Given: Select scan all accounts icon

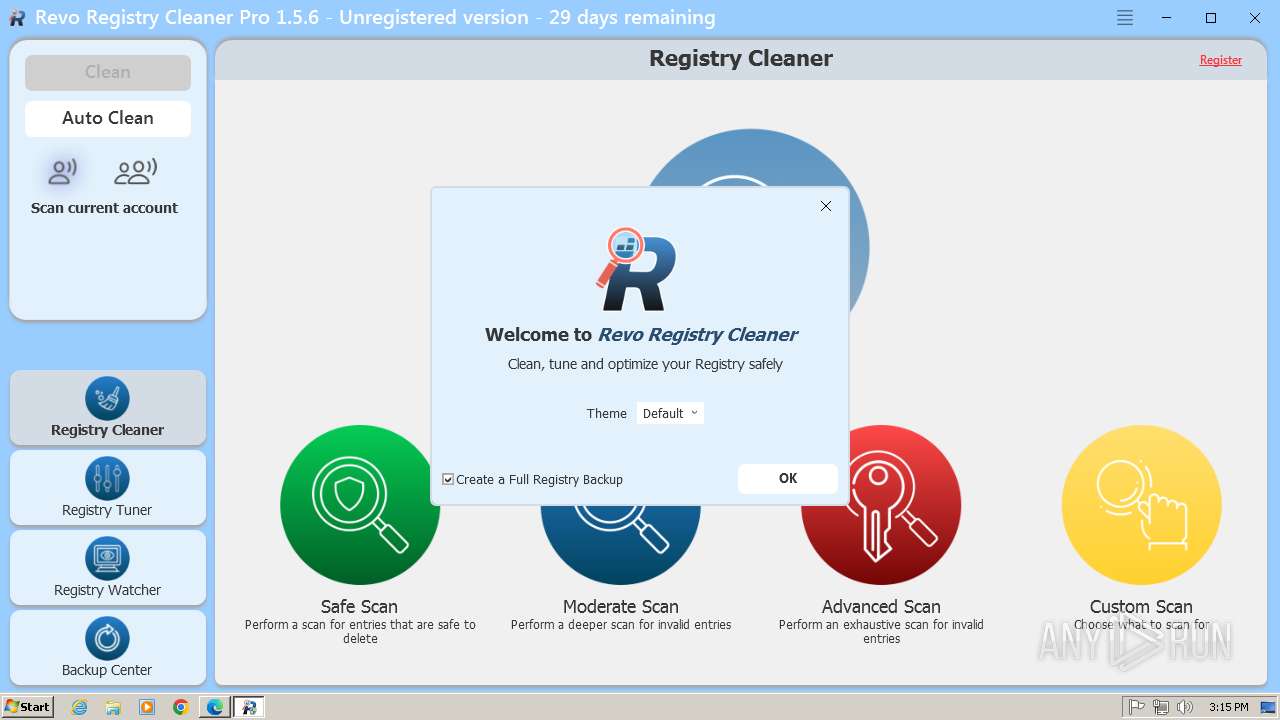Looking at the screenshot, I should (136, 172).
